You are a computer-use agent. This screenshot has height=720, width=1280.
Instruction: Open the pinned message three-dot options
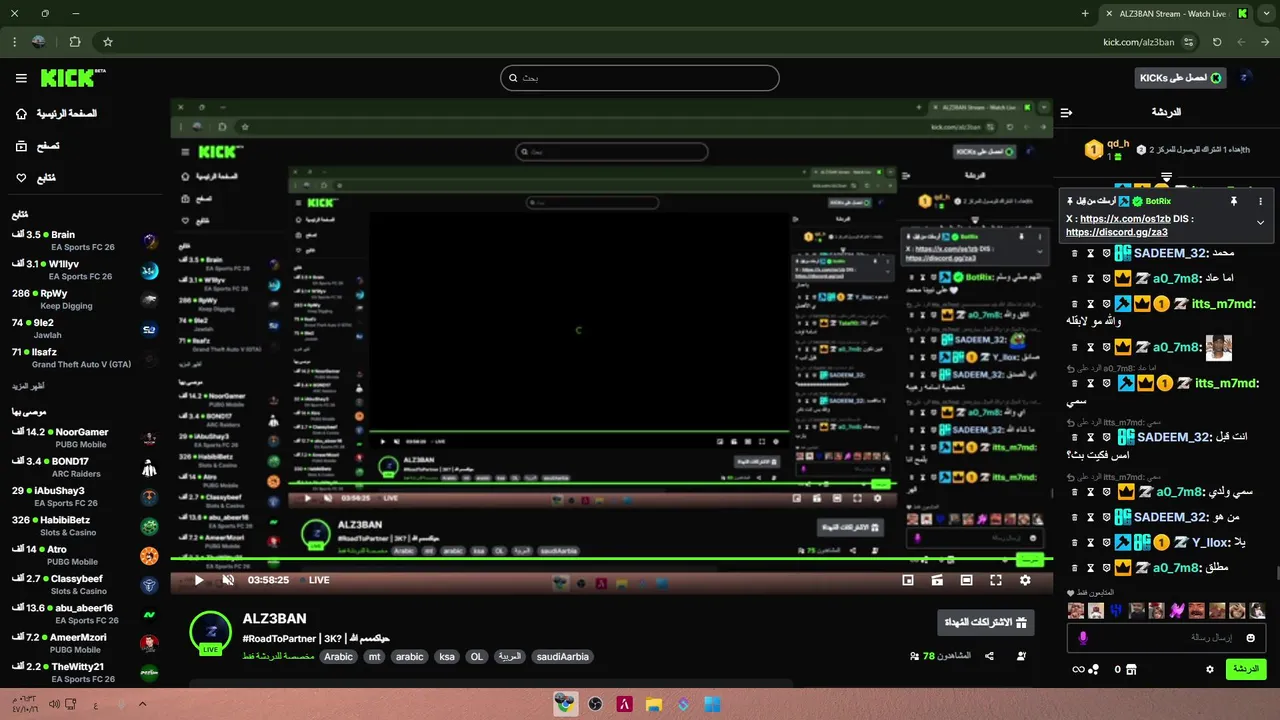(x=1260, y=201)
